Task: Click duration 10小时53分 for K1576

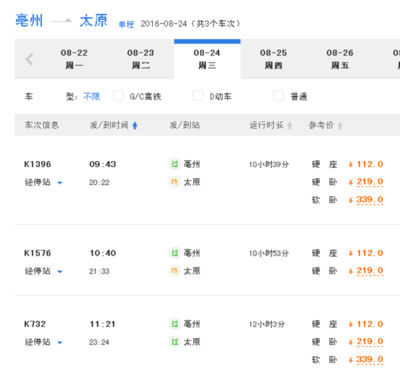Action: pyautogui.click(x=269, y=253)
